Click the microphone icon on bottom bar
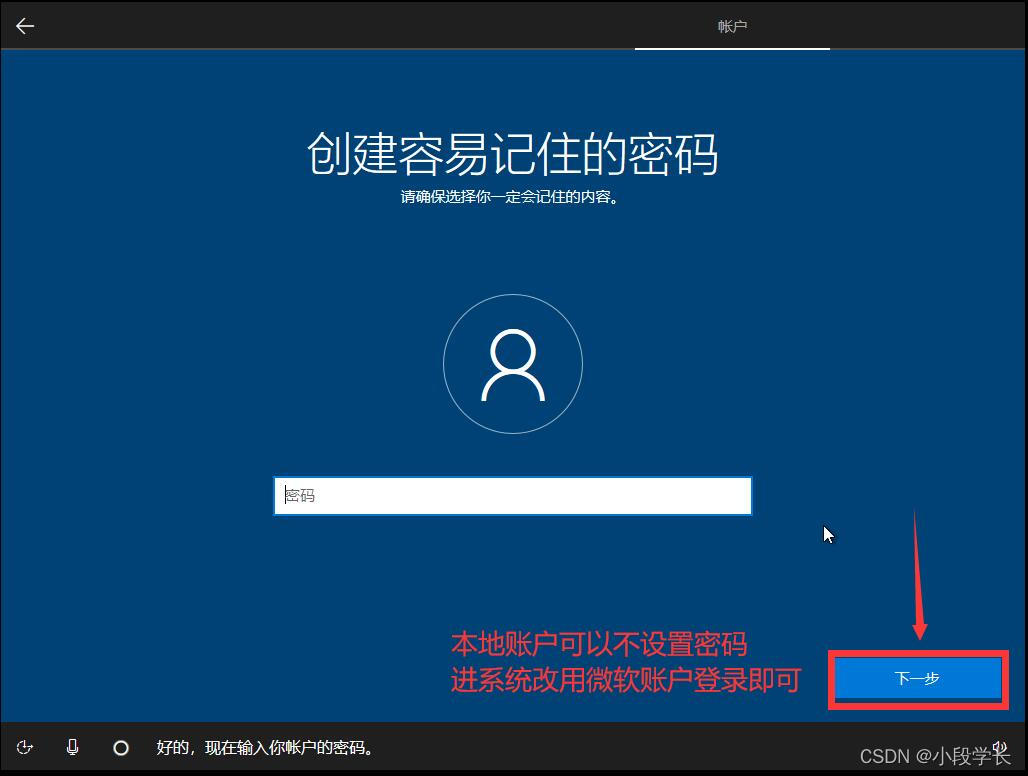The width and height of the screenshot is (1028, 776). pos(72,747)
